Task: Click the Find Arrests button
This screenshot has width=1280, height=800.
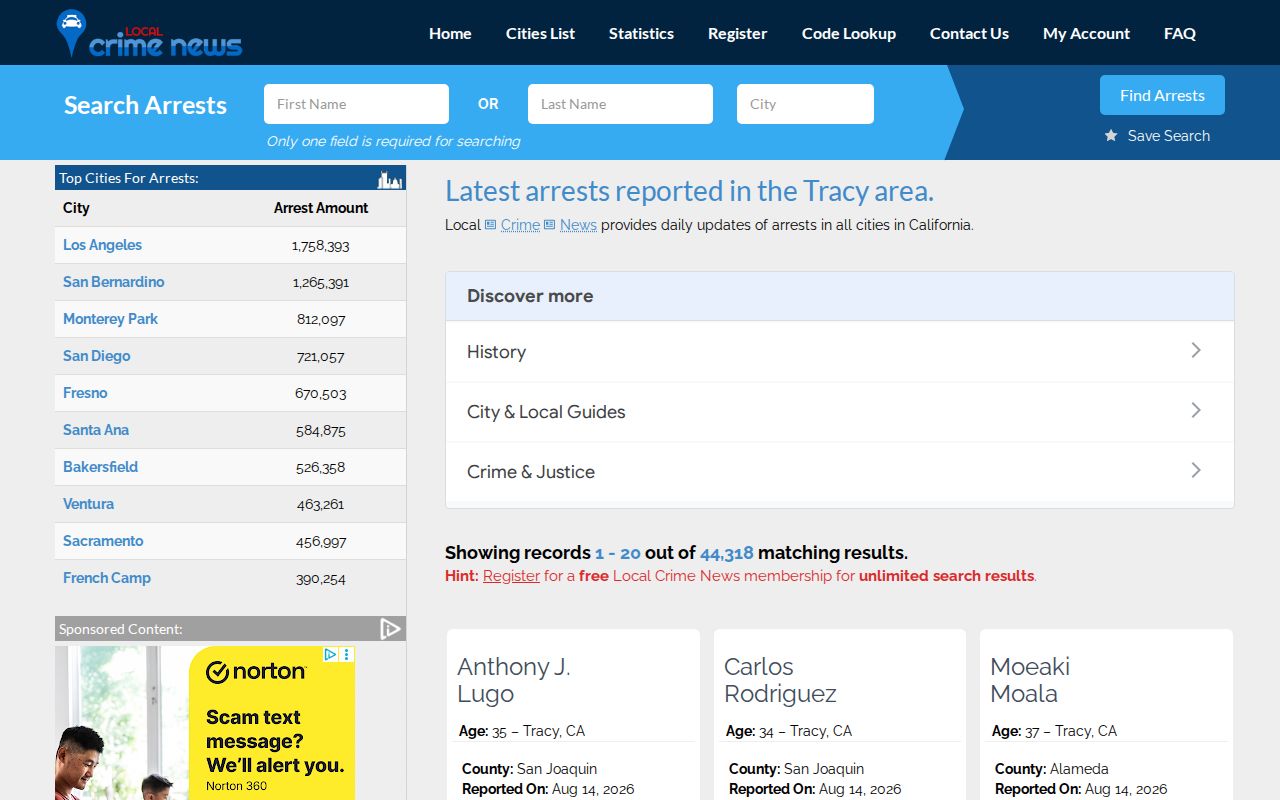Action: point(1162,95)
